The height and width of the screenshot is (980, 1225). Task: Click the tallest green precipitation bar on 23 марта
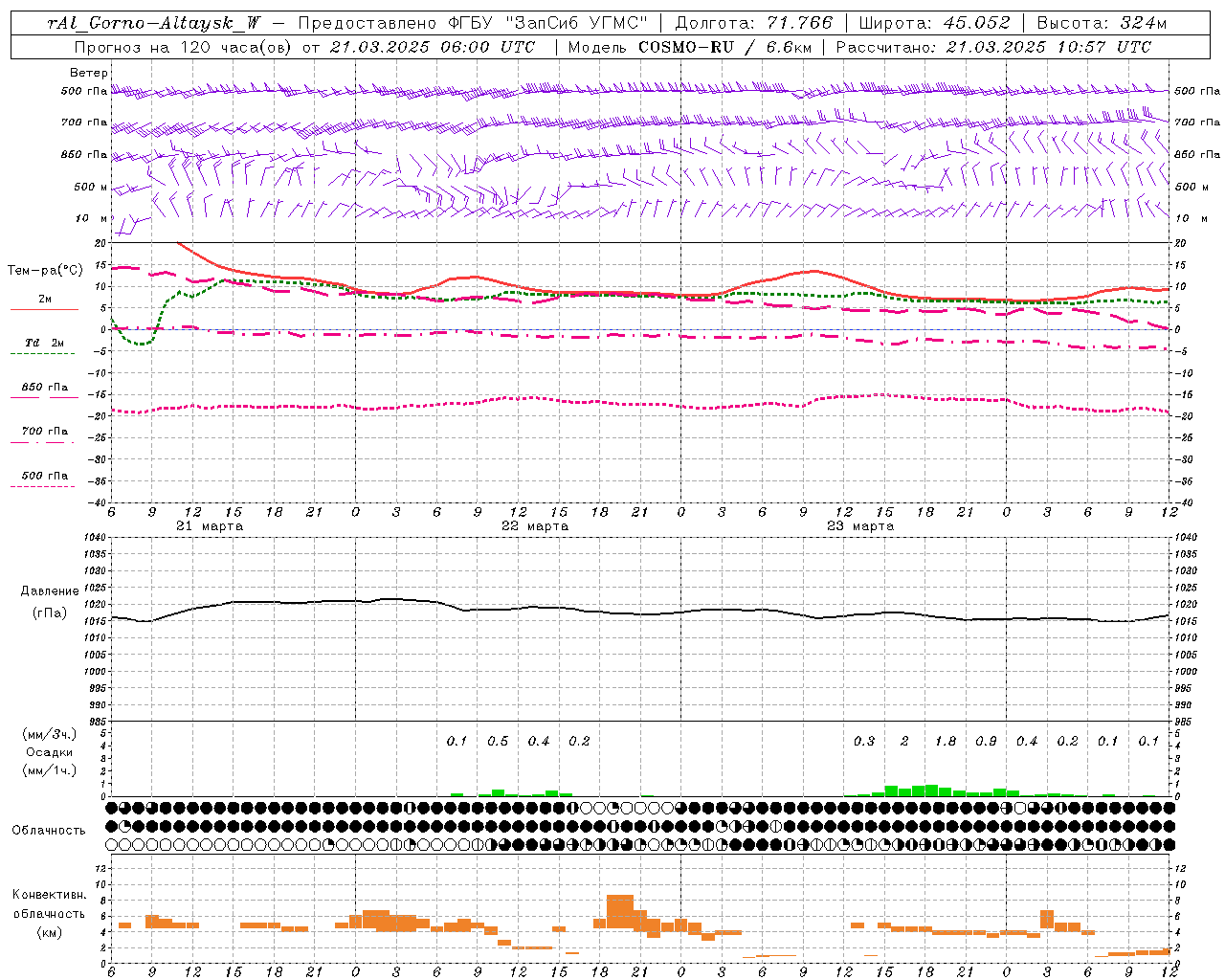(931, 791)
